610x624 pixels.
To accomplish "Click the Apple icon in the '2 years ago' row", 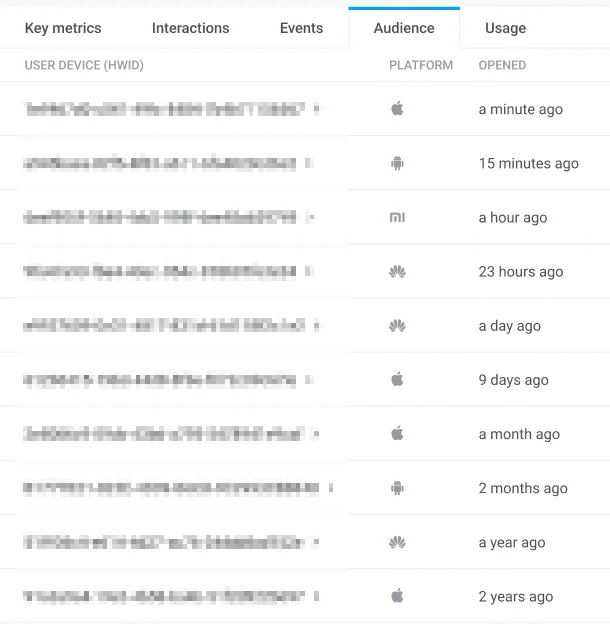I will (397, 596).
